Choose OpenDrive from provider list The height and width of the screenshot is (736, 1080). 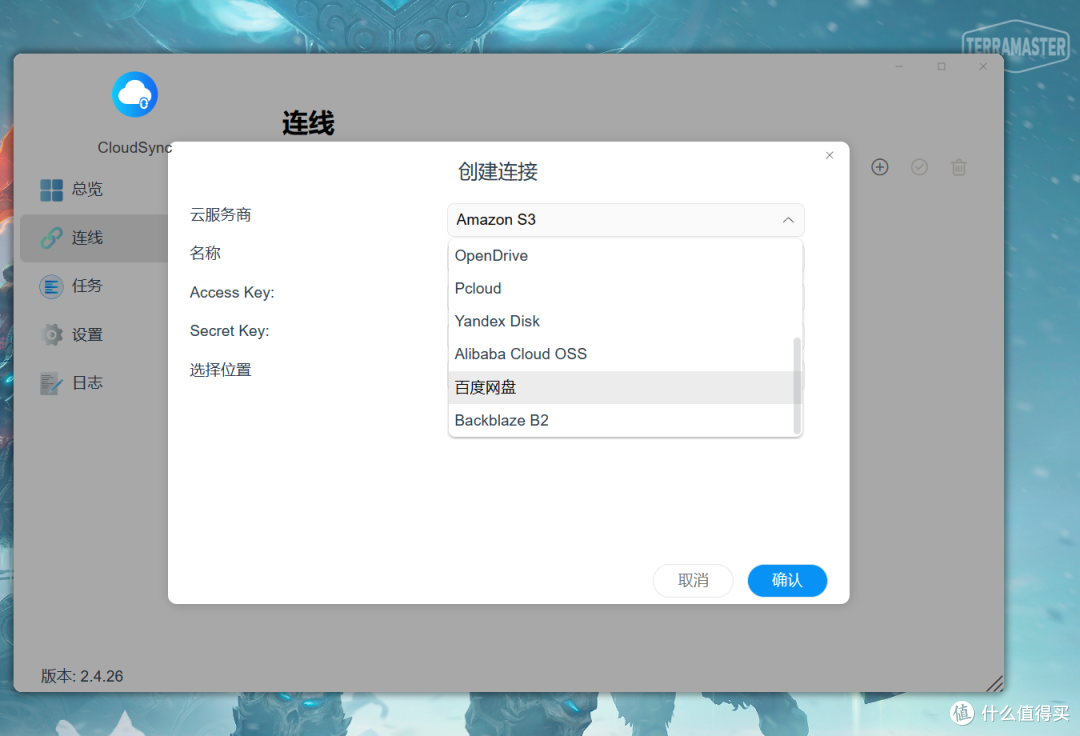[625, 255]
